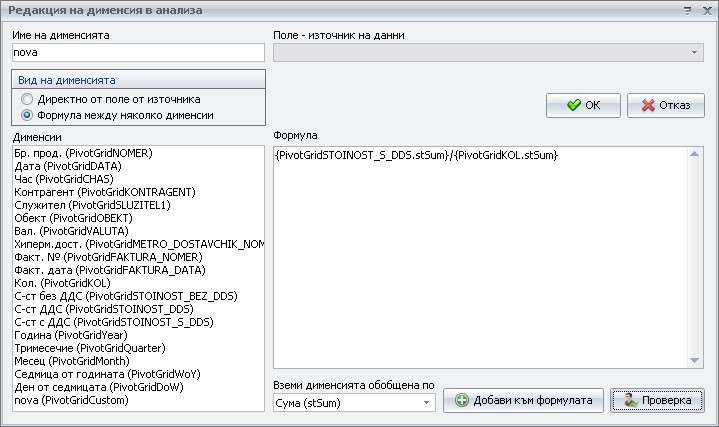The width and height of the screenshot is (719, 427).
Task: Select Хиперм.дост. (PivotGridMETRO_DOSTAVCHIK) item
Action: pyautogui.click(x=139, y=244)
